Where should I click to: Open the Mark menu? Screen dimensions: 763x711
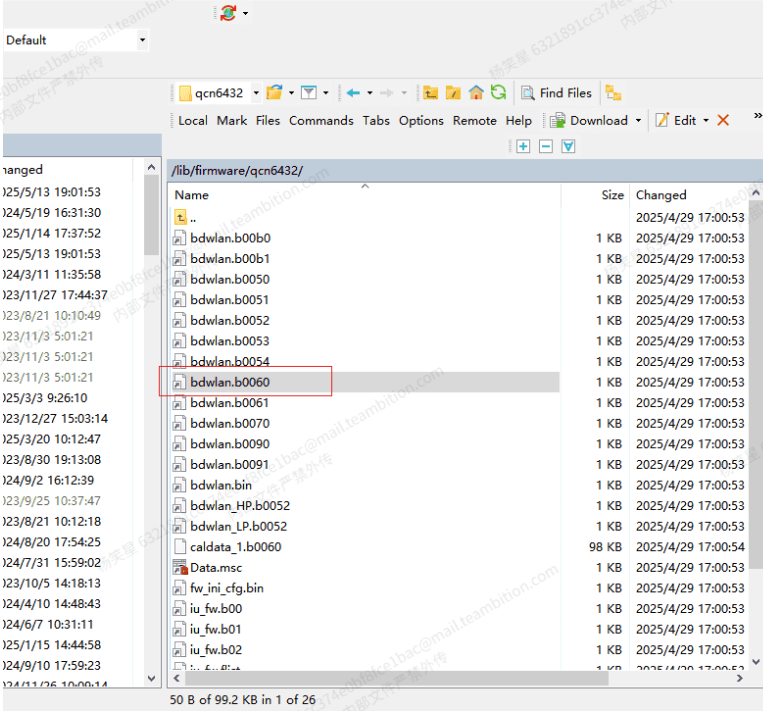click(232, 121)
